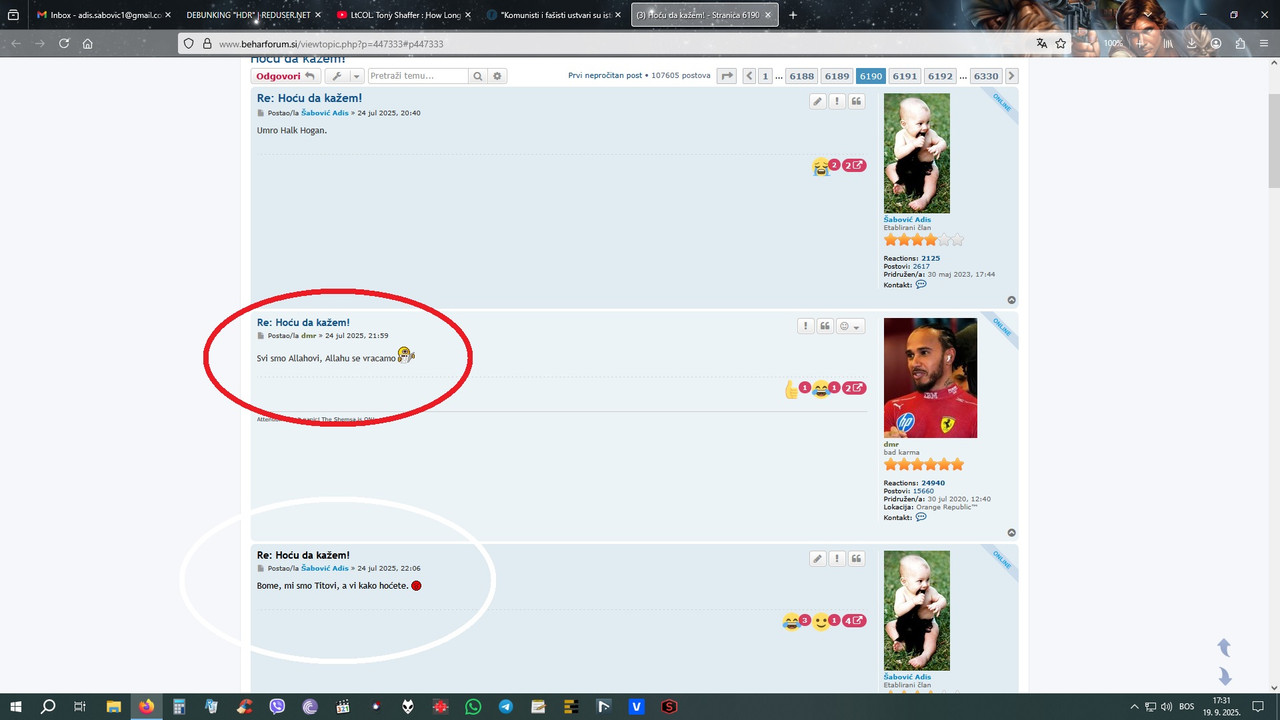Switch to DEBUNKING HDR tab

pyautogui.click(x=247, y=15)
